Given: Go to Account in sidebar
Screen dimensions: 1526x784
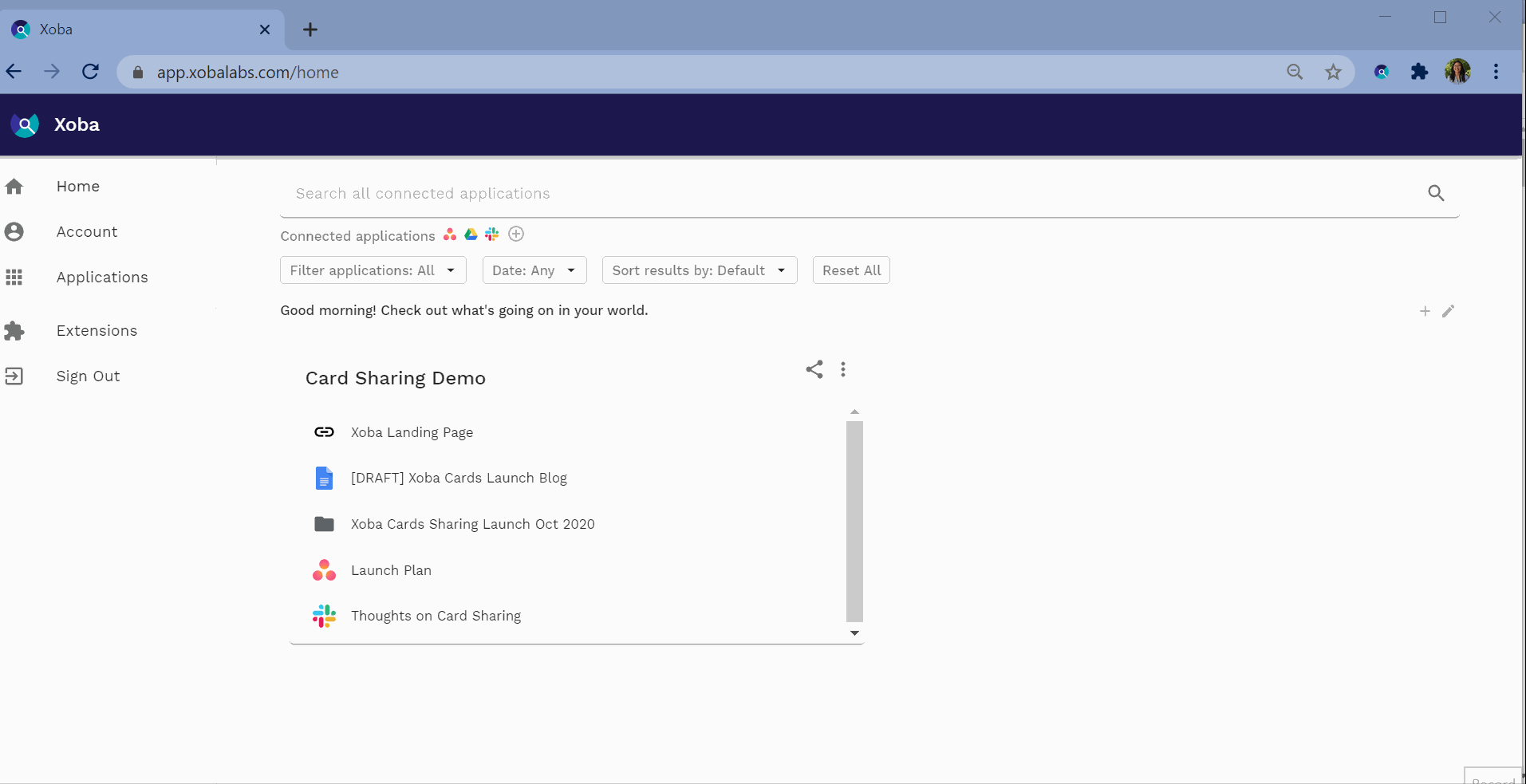Looking at the screenshot, I should coord(87,232).
